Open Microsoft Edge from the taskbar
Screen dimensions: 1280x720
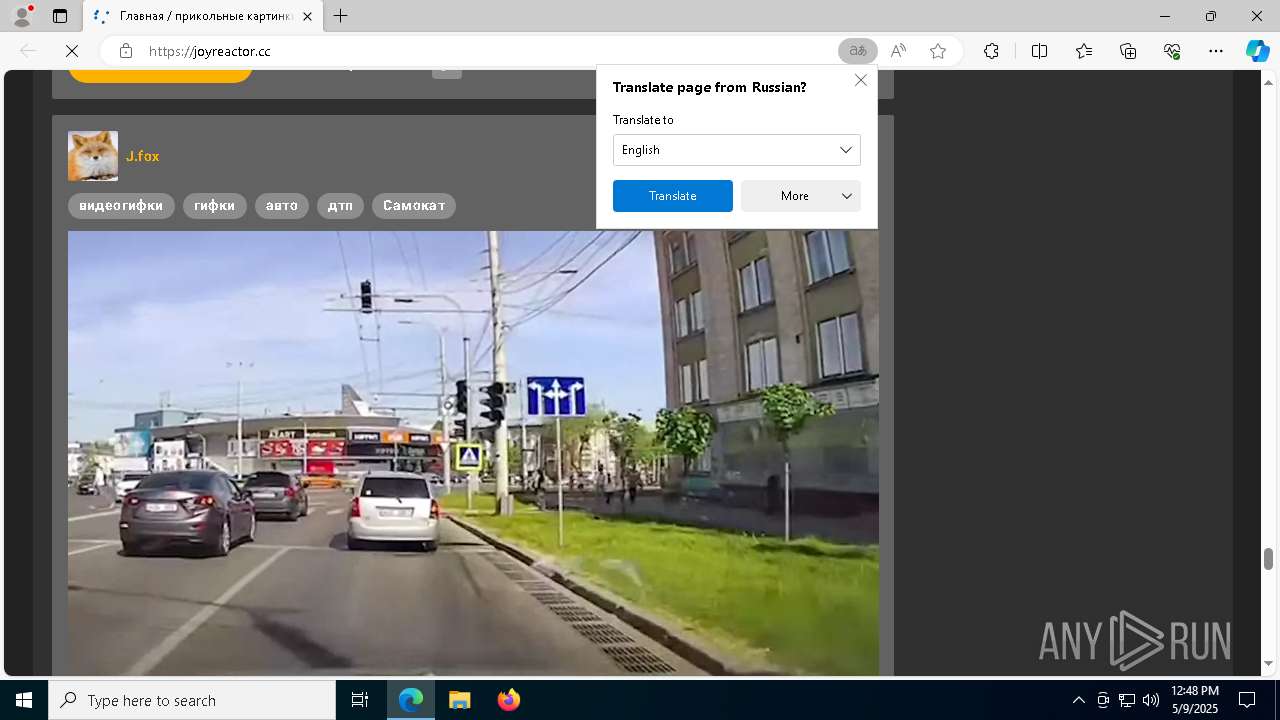[x=411, y=700]
